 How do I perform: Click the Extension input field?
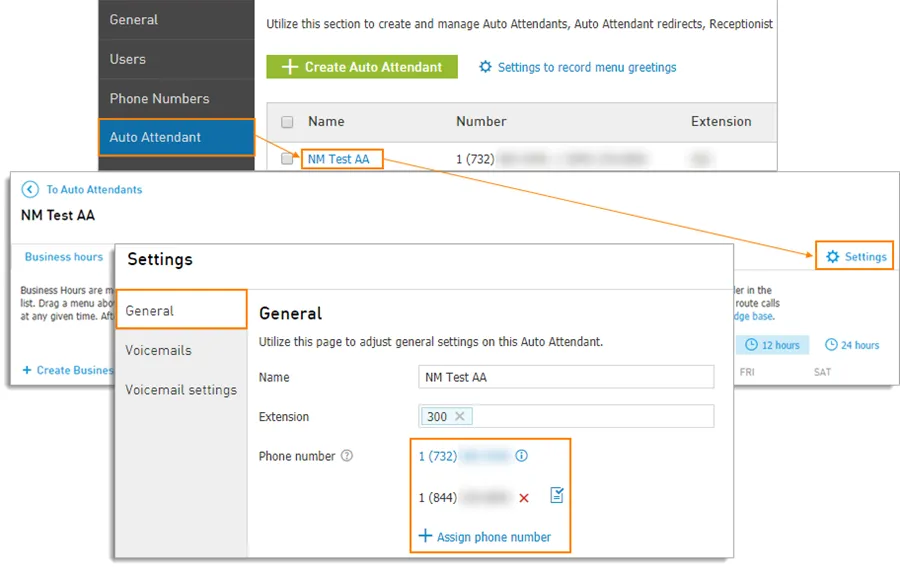pos(566,416)
